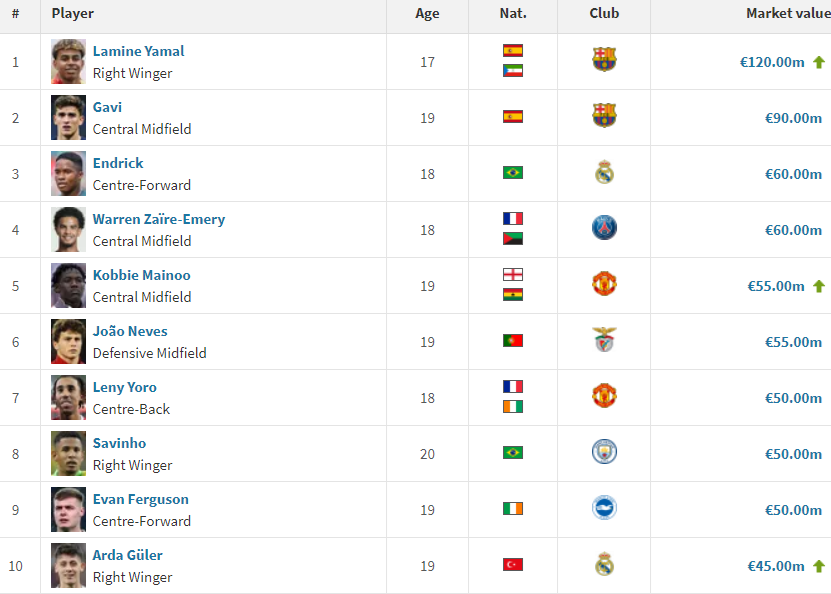Open Gavi's €90.00m market value link

pos(793,118)
